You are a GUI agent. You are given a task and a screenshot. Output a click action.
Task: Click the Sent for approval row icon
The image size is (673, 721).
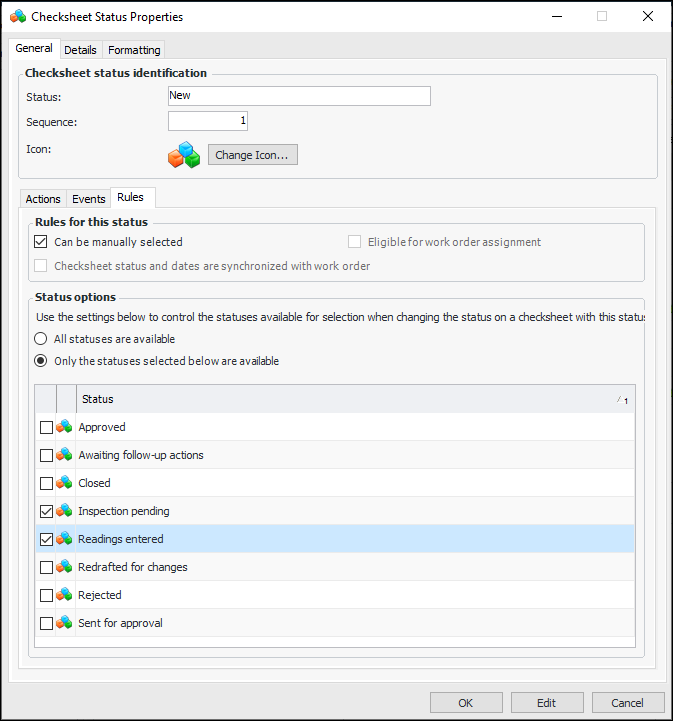pyautogui.click(x=64, y=623)
